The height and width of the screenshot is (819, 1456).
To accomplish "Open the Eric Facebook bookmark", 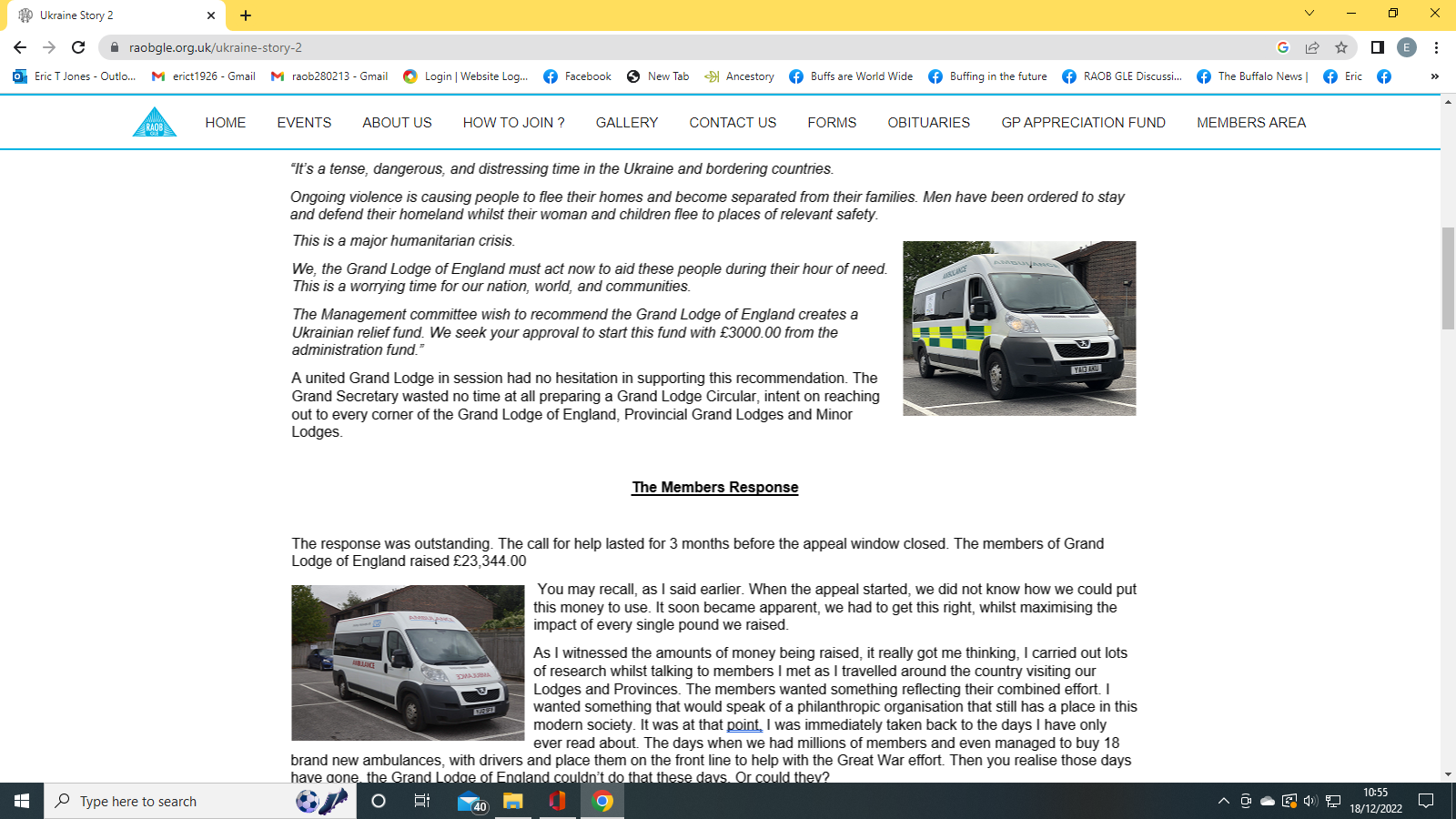I will (x=1343, y=76).
